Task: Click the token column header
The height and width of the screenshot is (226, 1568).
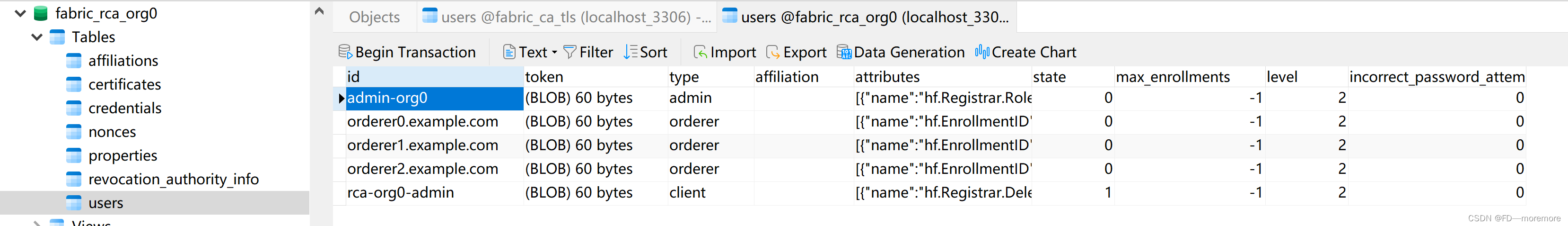Action: [596, 77]
